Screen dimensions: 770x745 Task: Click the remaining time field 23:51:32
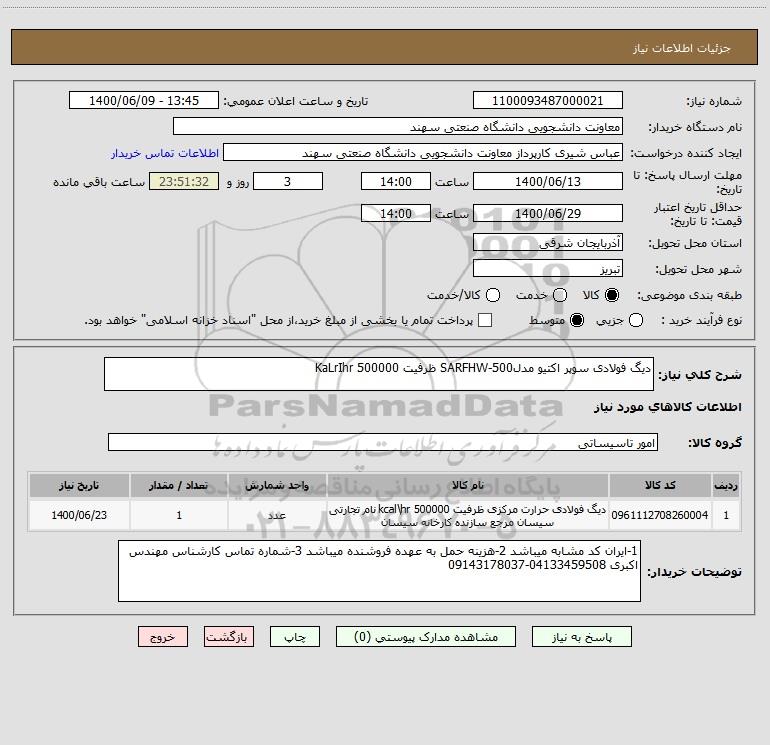[184, 181]
